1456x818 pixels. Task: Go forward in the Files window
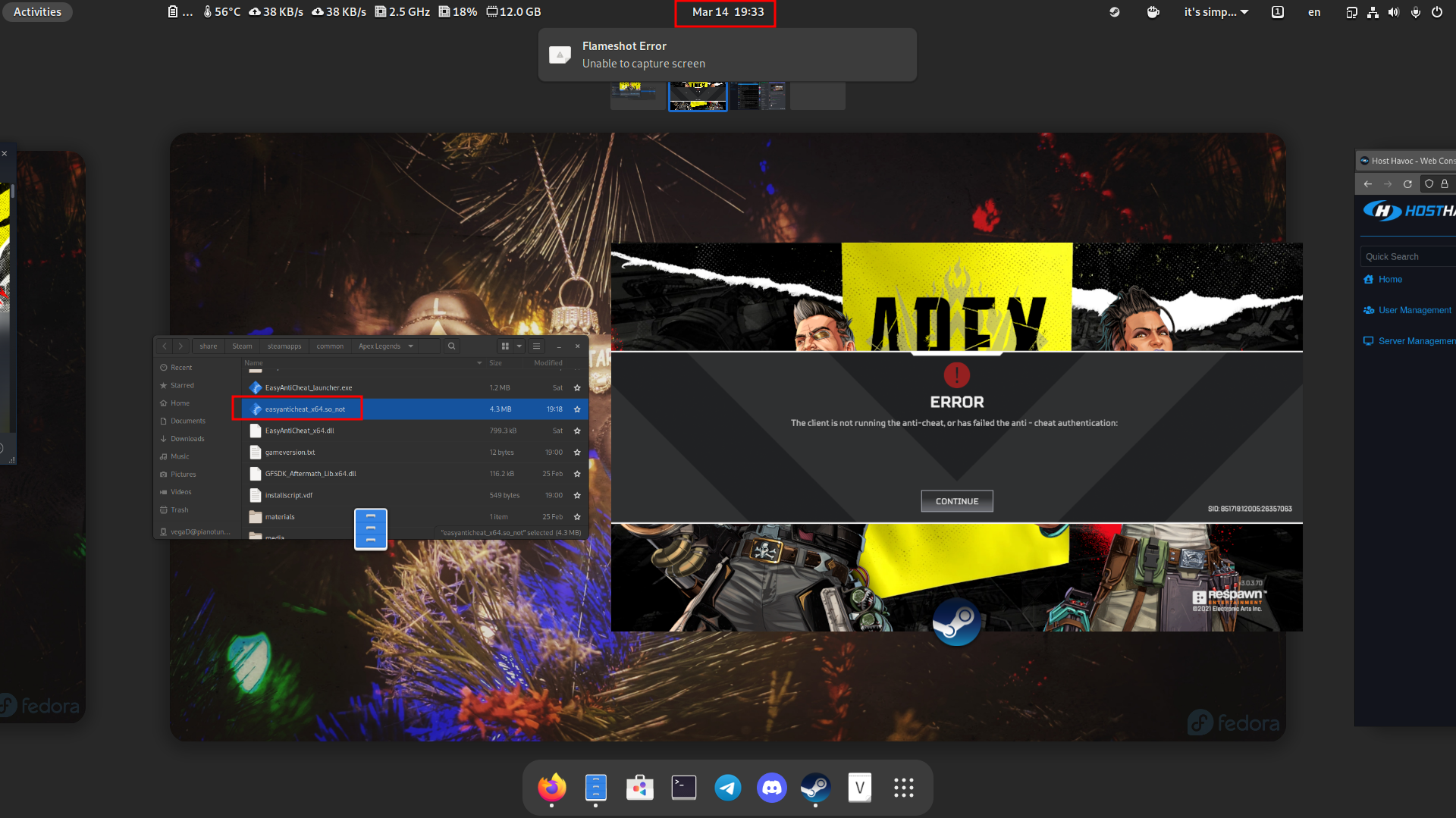click(180, 346)
